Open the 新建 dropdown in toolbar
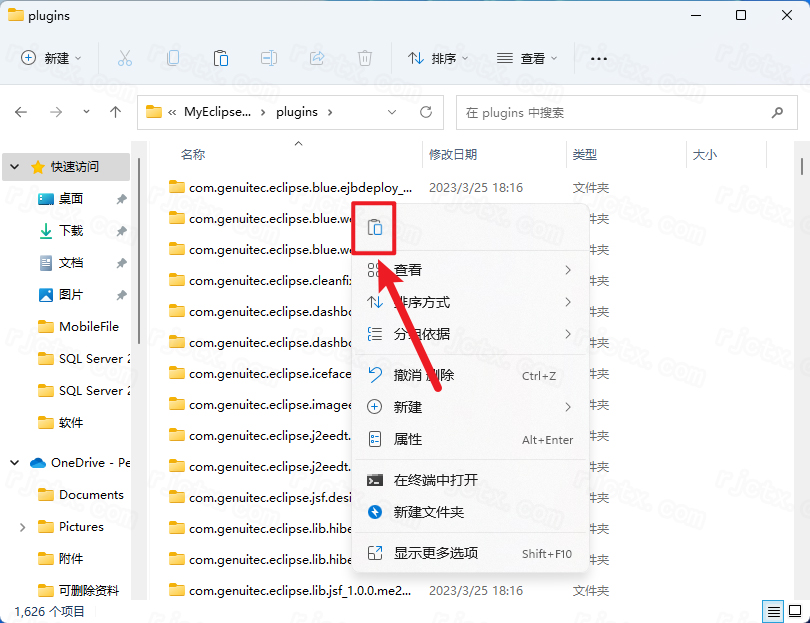Image resolution: width=810 pixels, height=623 pixels. (x=52, y=58)
